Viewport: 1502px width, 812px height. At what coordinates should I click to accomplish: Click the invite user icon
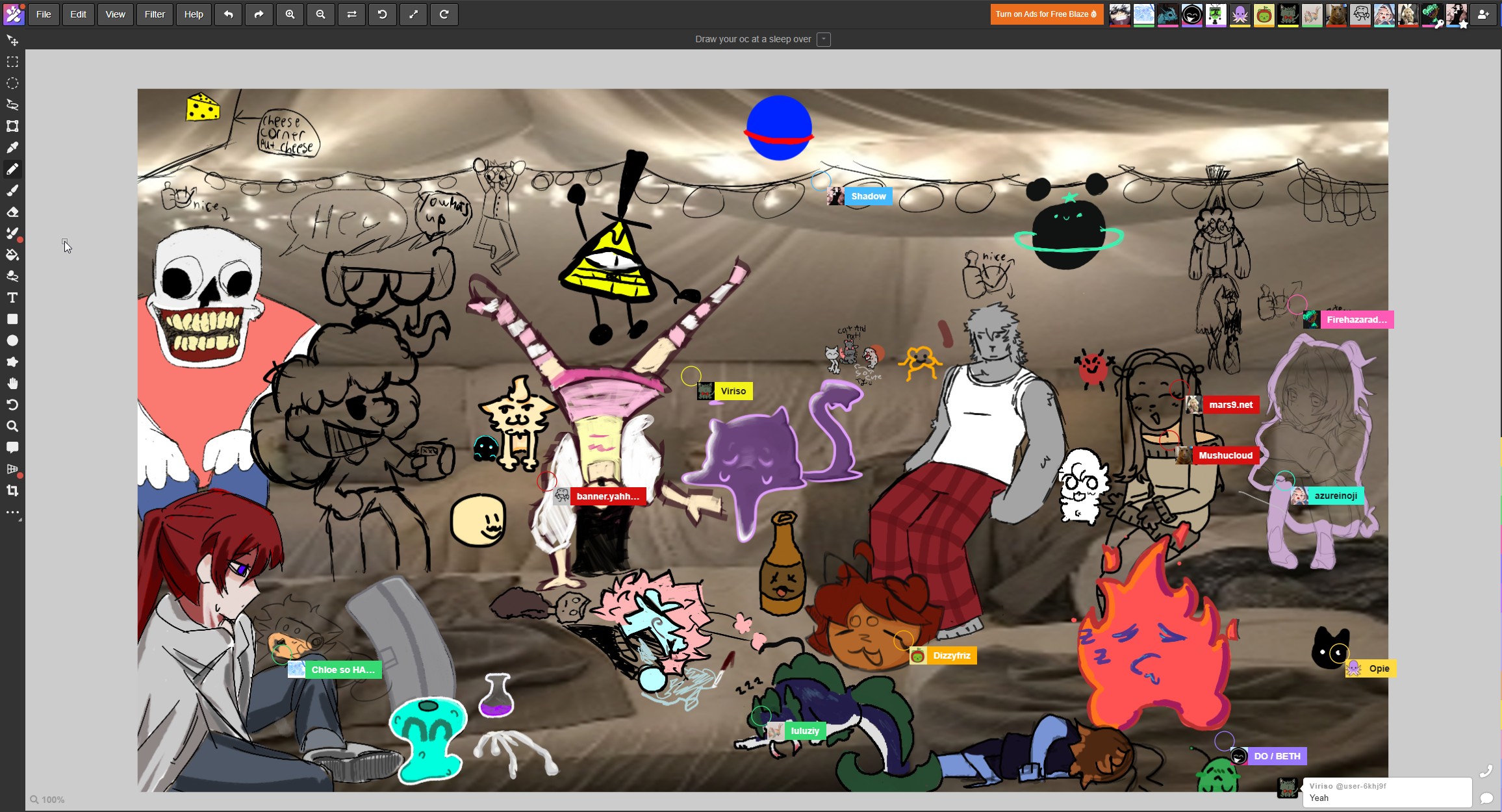tap(1483, 14)
